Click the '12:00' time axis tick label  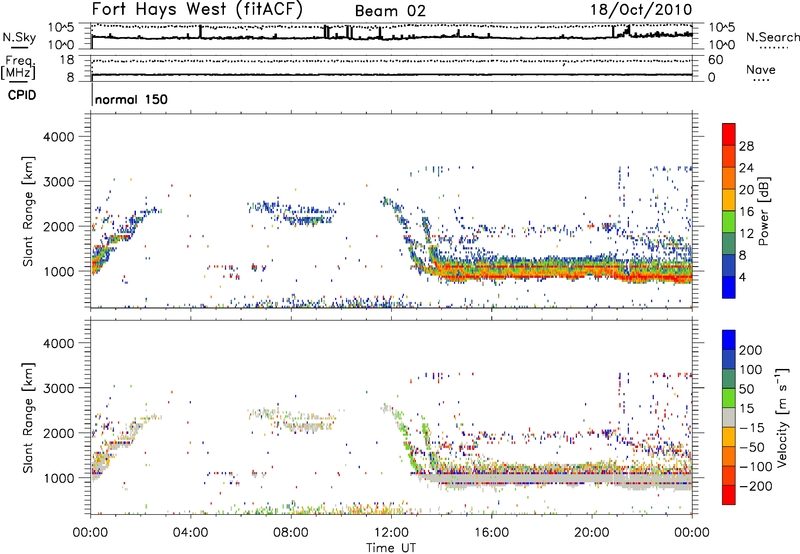(391, 533)
